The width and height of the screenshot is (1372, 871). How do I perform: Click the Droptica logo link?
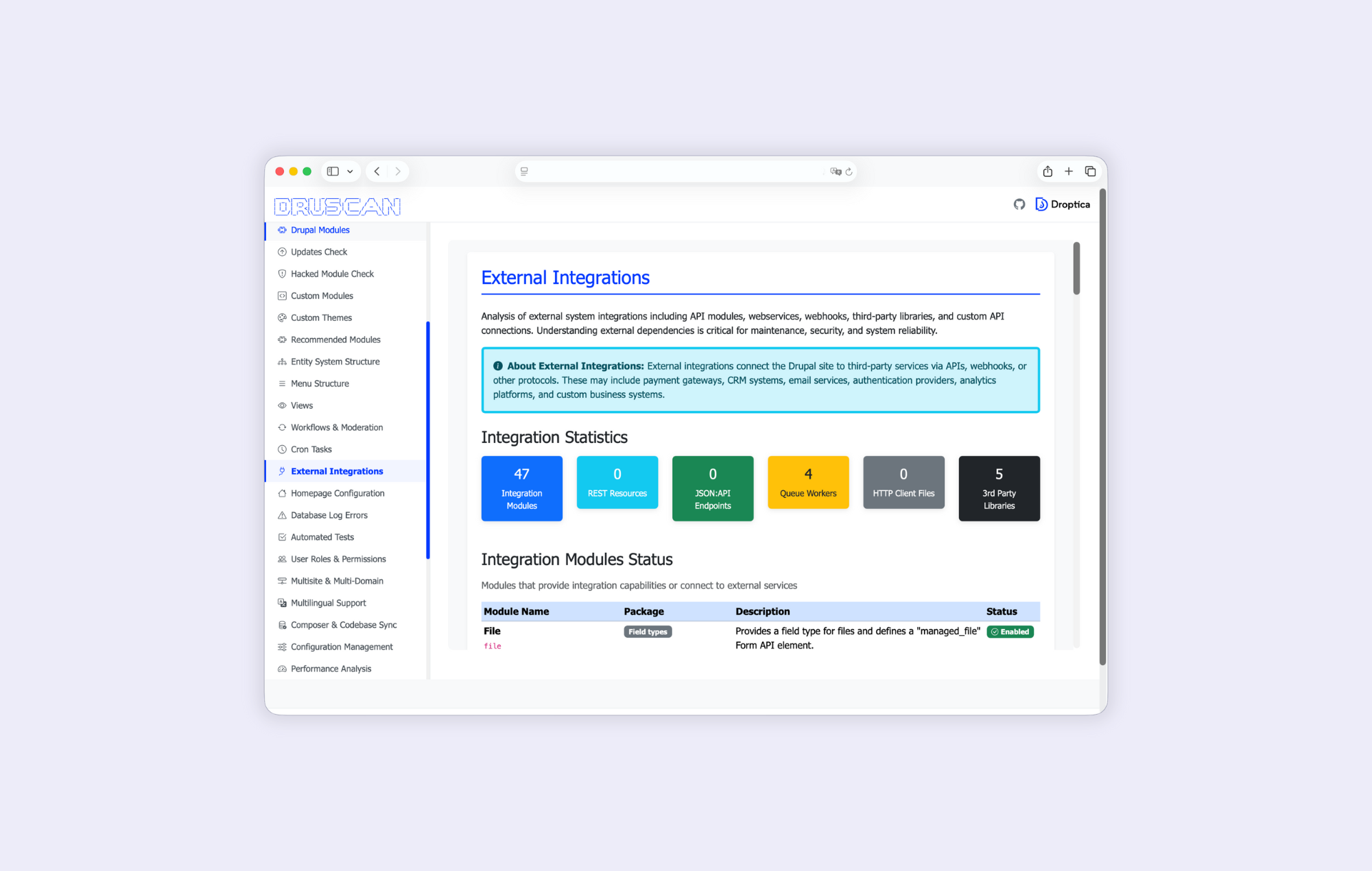point(1062,204)
